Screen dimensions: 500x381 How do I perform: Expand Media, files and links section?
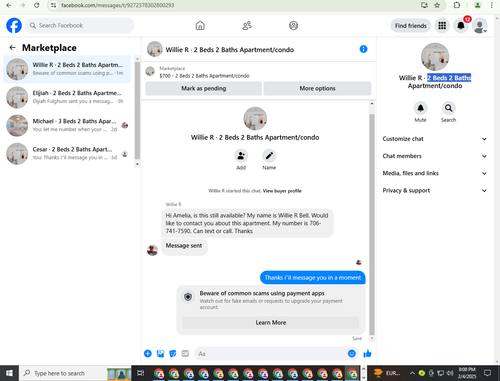435,173
